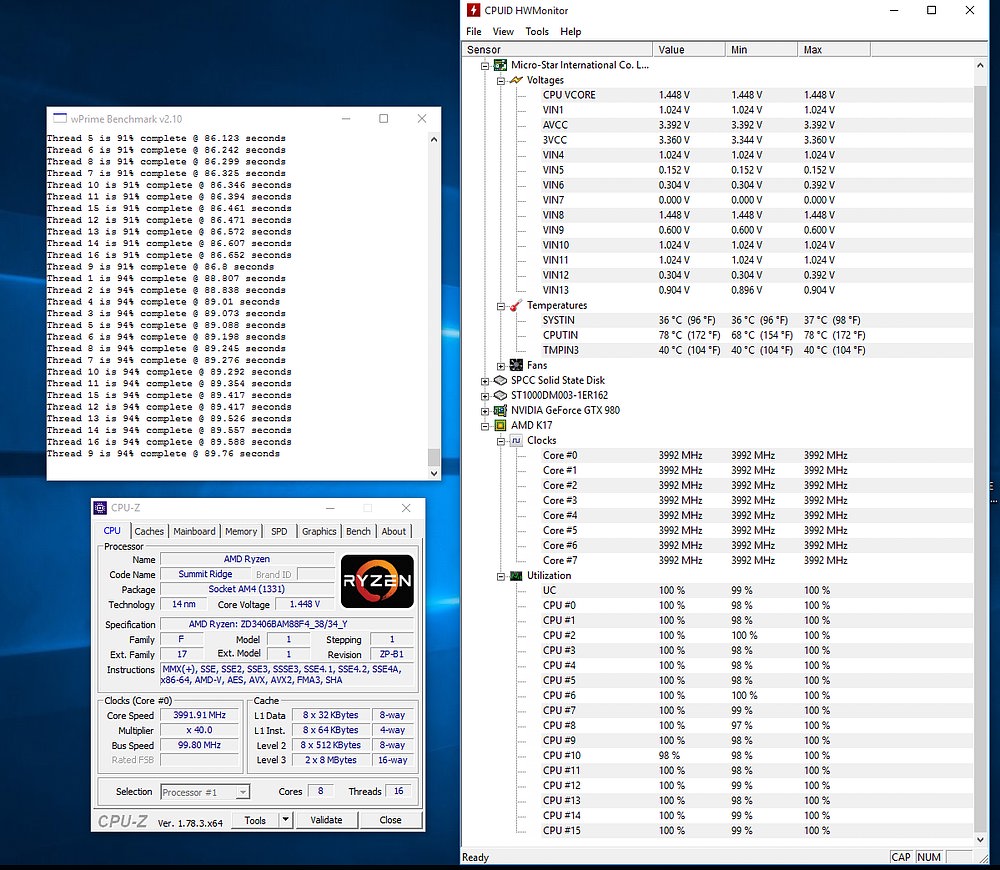The image size is (1000, 870).
Task: Switch to the SPD tab
Action: pos(279,531)
